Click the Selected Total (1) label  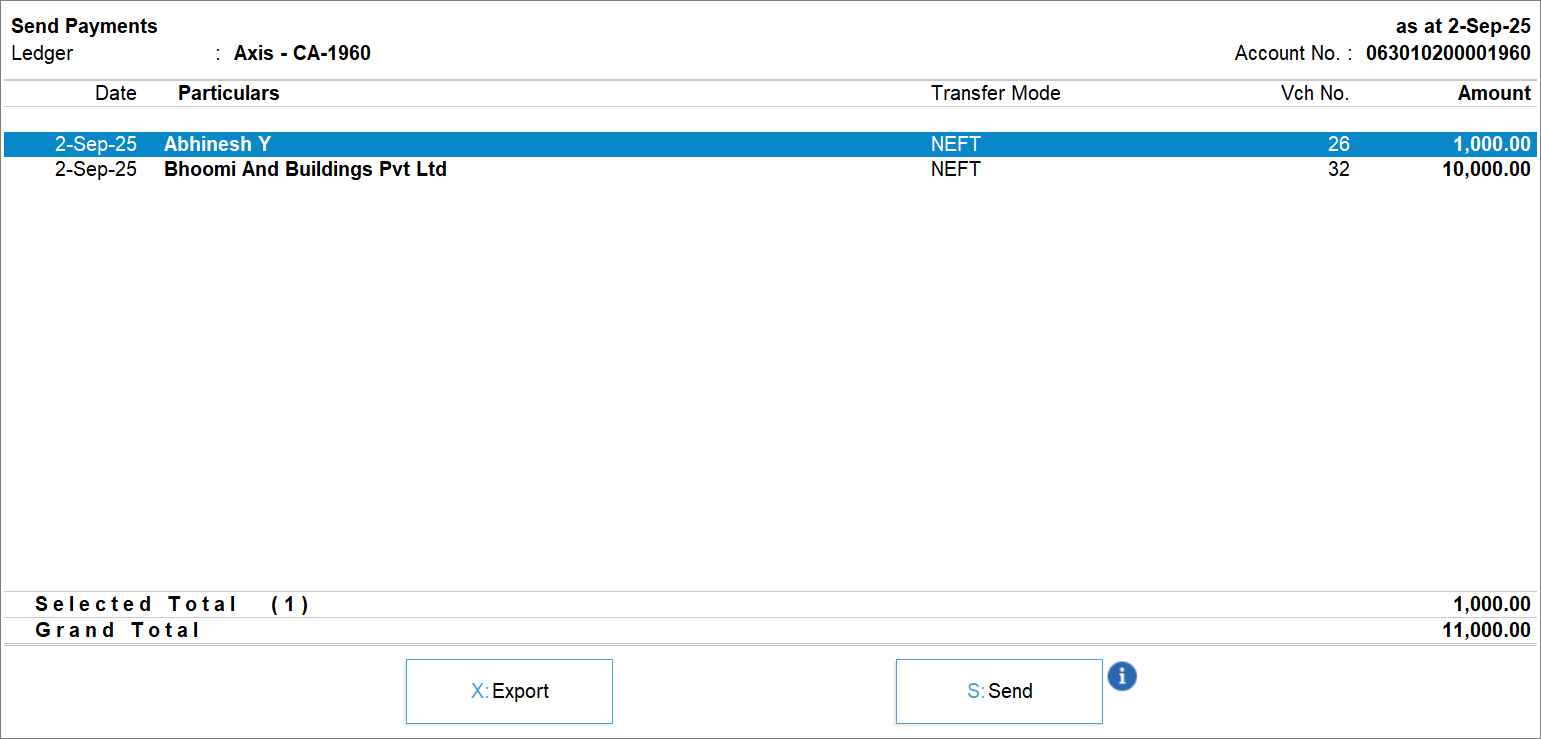[x=172, y=604]
